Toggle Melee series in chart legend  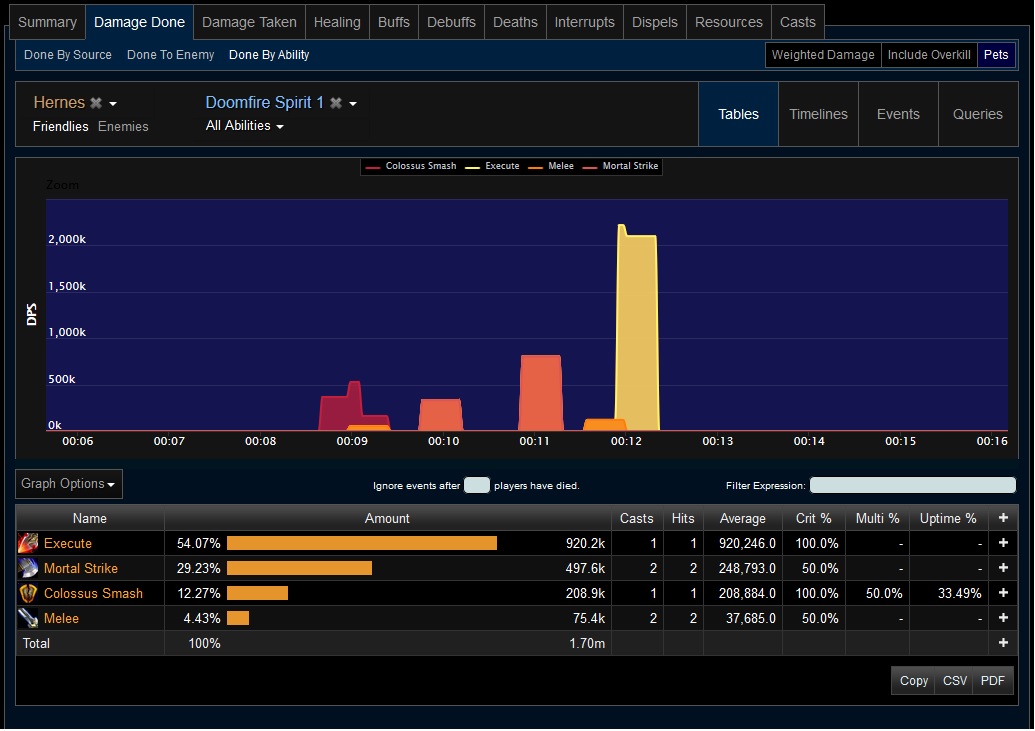[x=551, y=166]
